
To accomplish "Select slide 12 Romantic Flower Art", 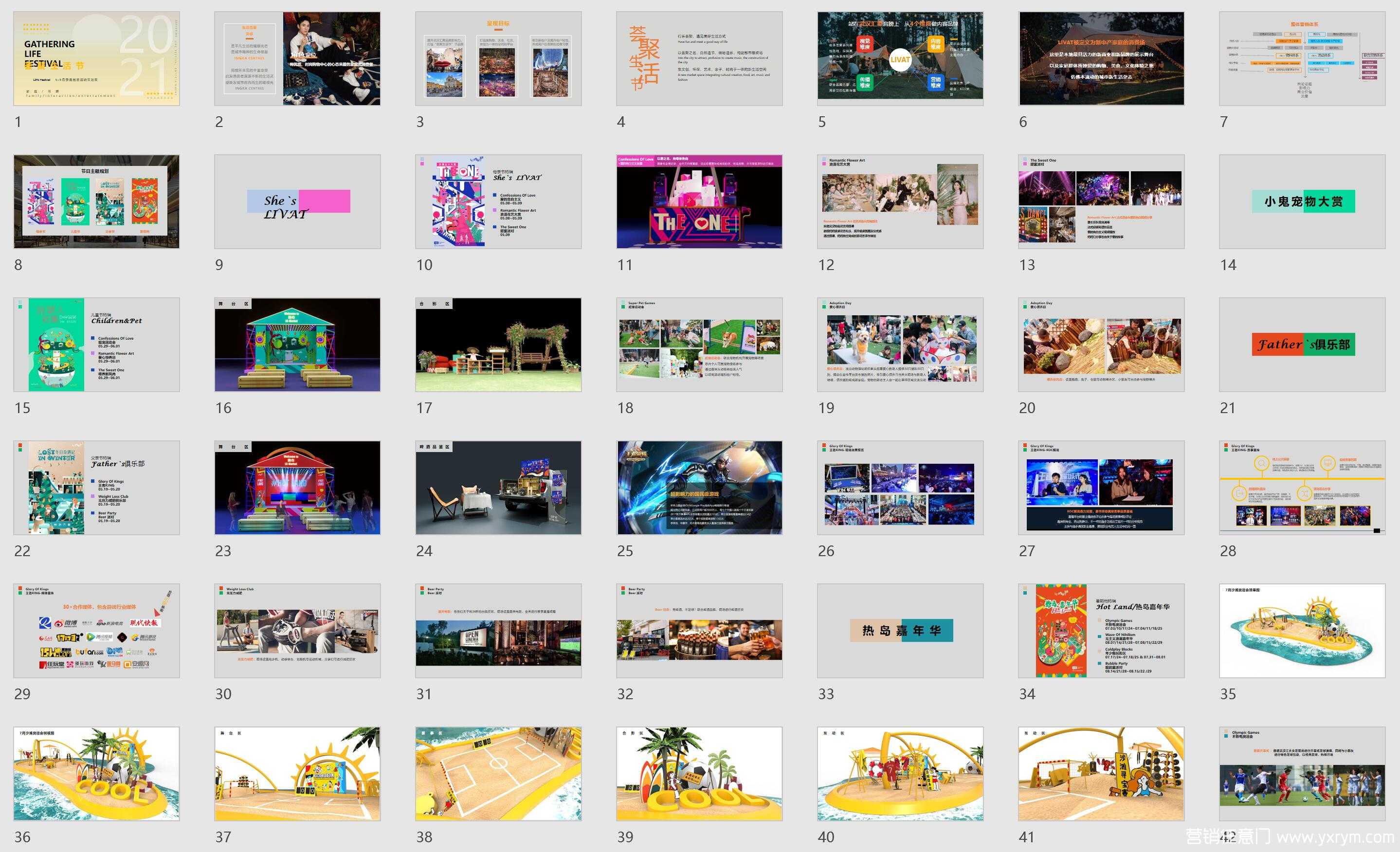I will pyautogui.click(x=900, y=201).
